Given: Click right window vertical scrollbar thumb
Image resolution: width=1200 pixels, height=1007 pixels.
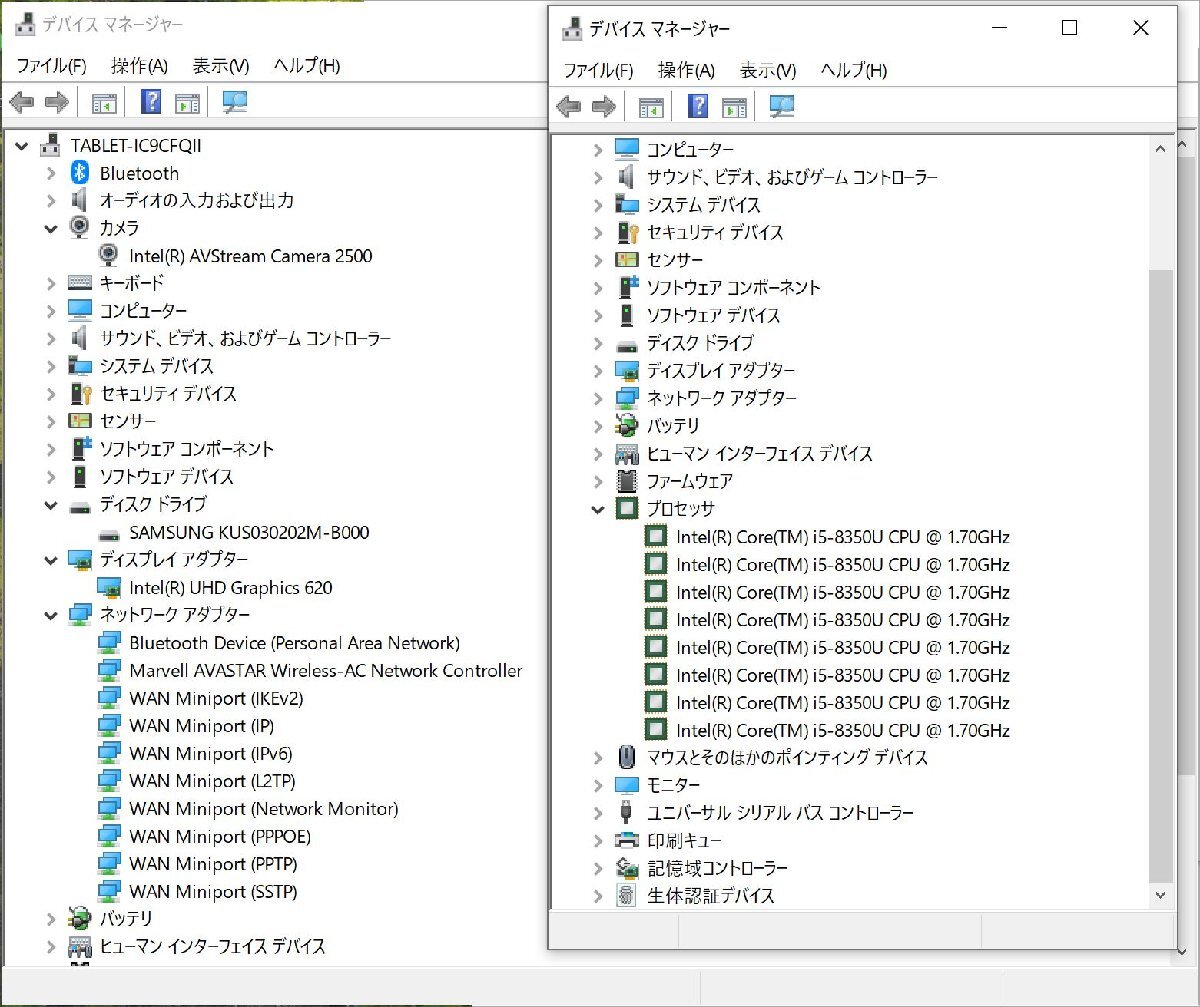Looking at the screenshot, I should (x=1161, y=575).
